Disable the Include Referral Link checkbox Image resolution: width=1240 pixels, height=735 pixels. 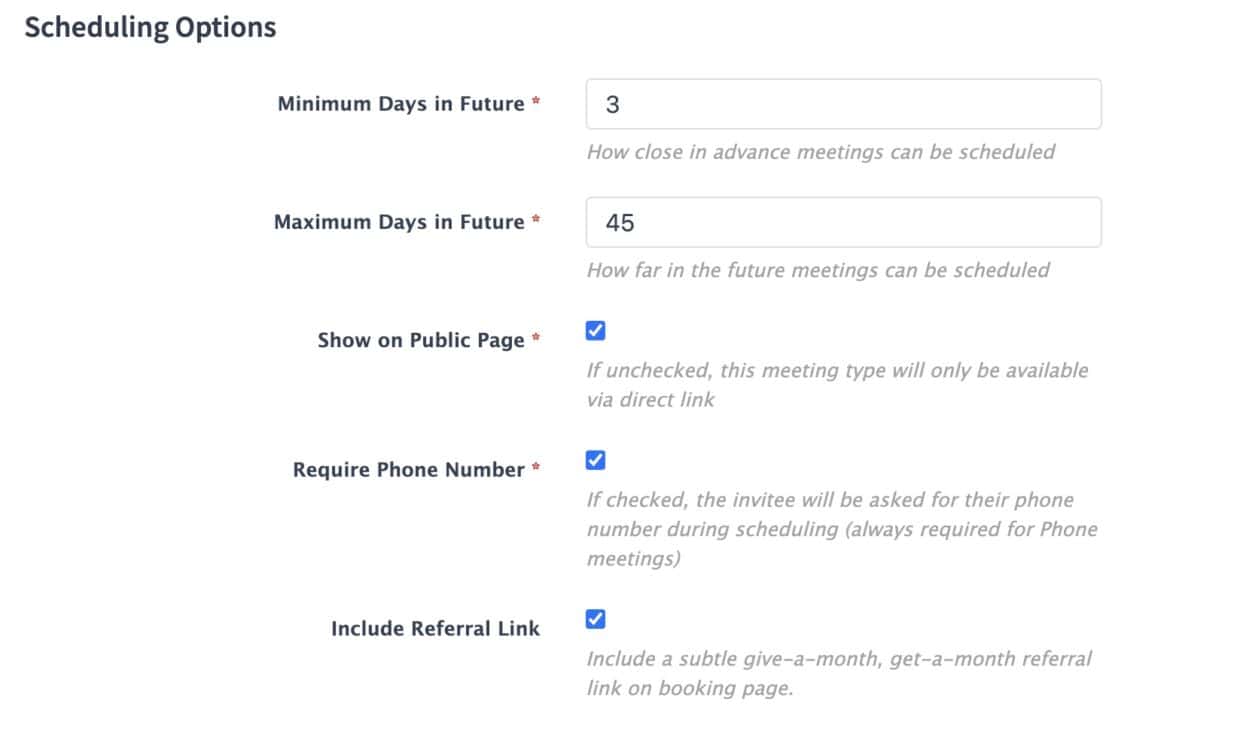coord(595,620)
